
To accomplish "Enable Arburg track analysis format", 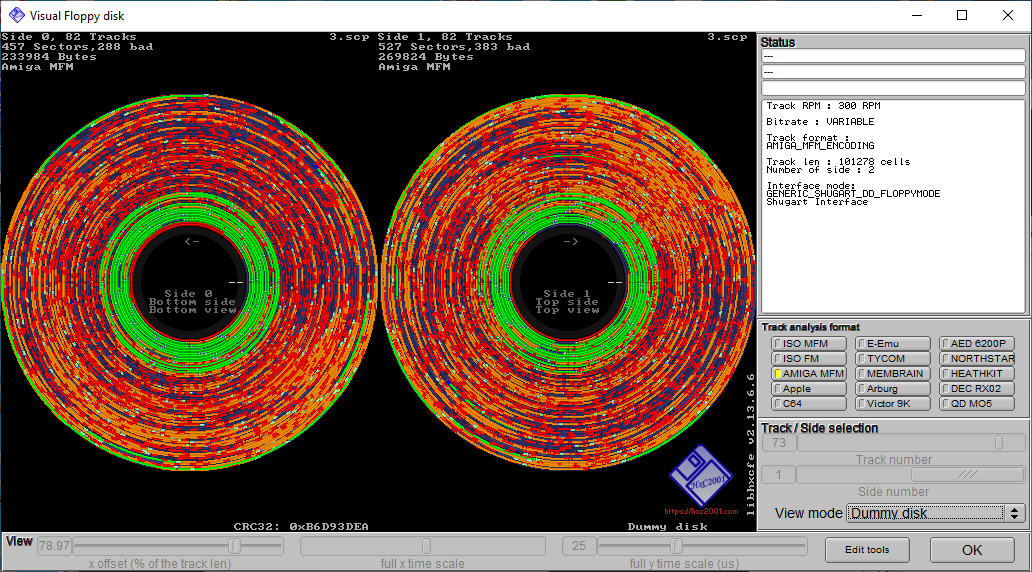I will click(892, 389).
